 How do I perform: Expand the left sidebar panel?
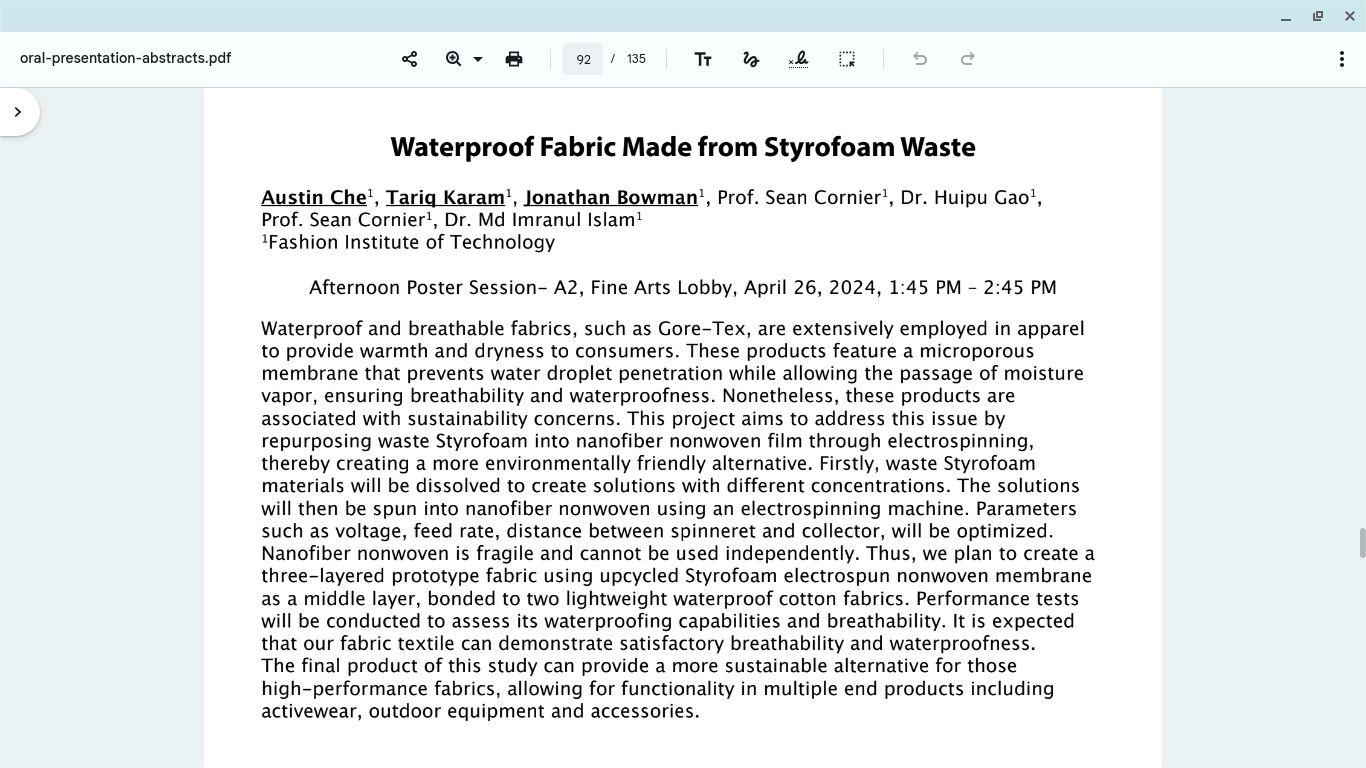18,112
